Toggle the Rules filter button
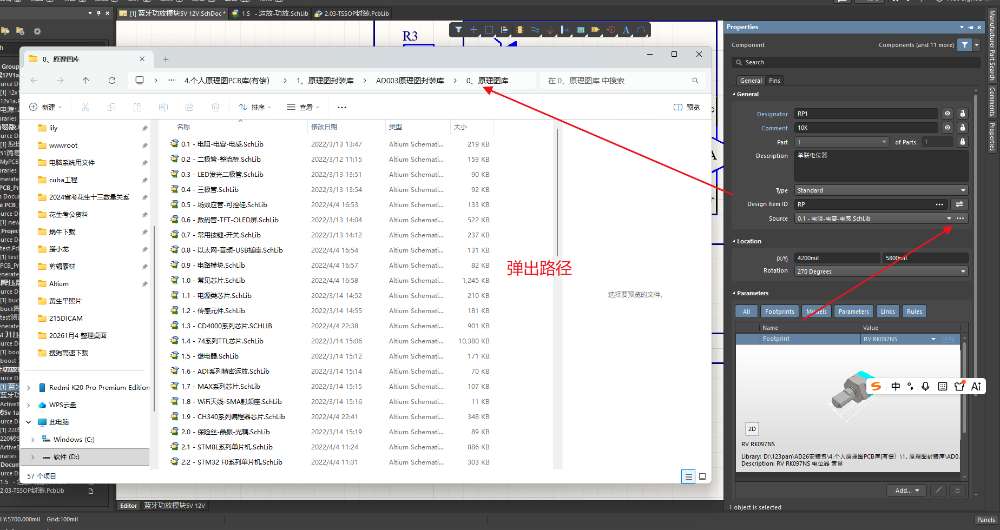Viewport: 1000px width, 530px height. coord(914,311)
